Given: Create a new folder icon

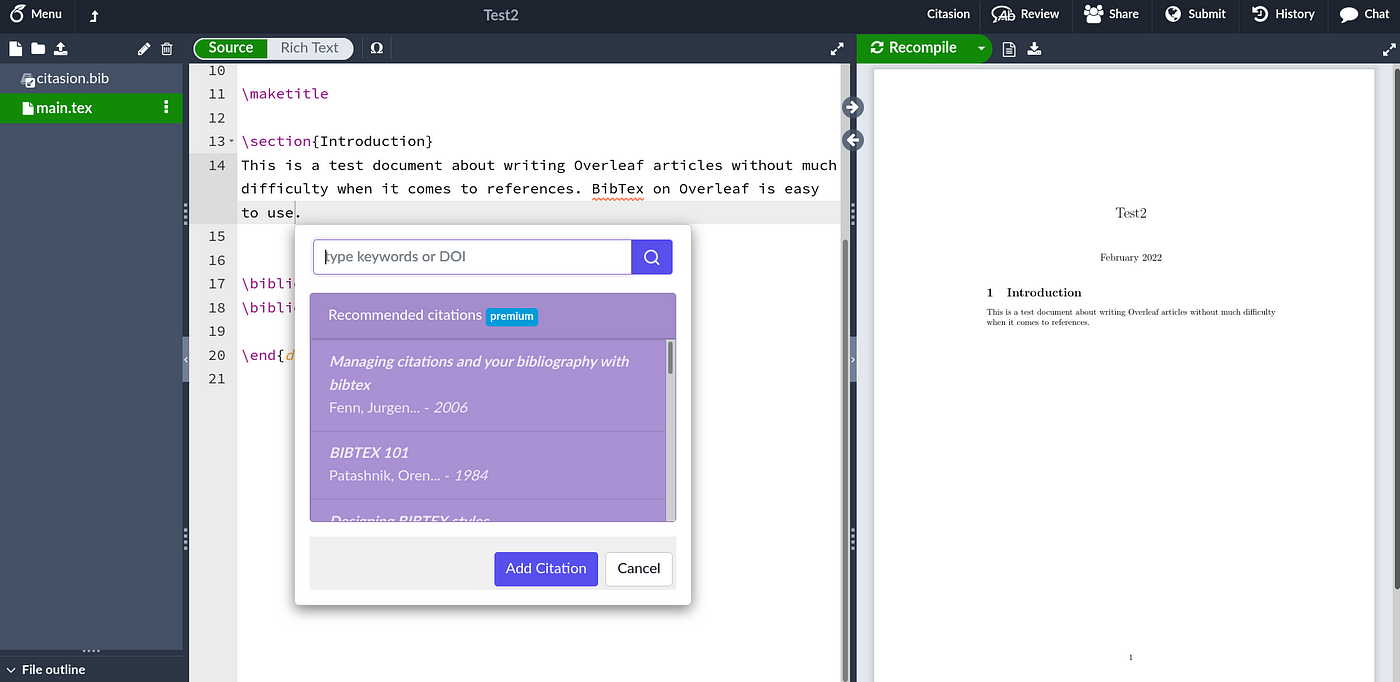Looking at the screenshot, I should [38, 48].
